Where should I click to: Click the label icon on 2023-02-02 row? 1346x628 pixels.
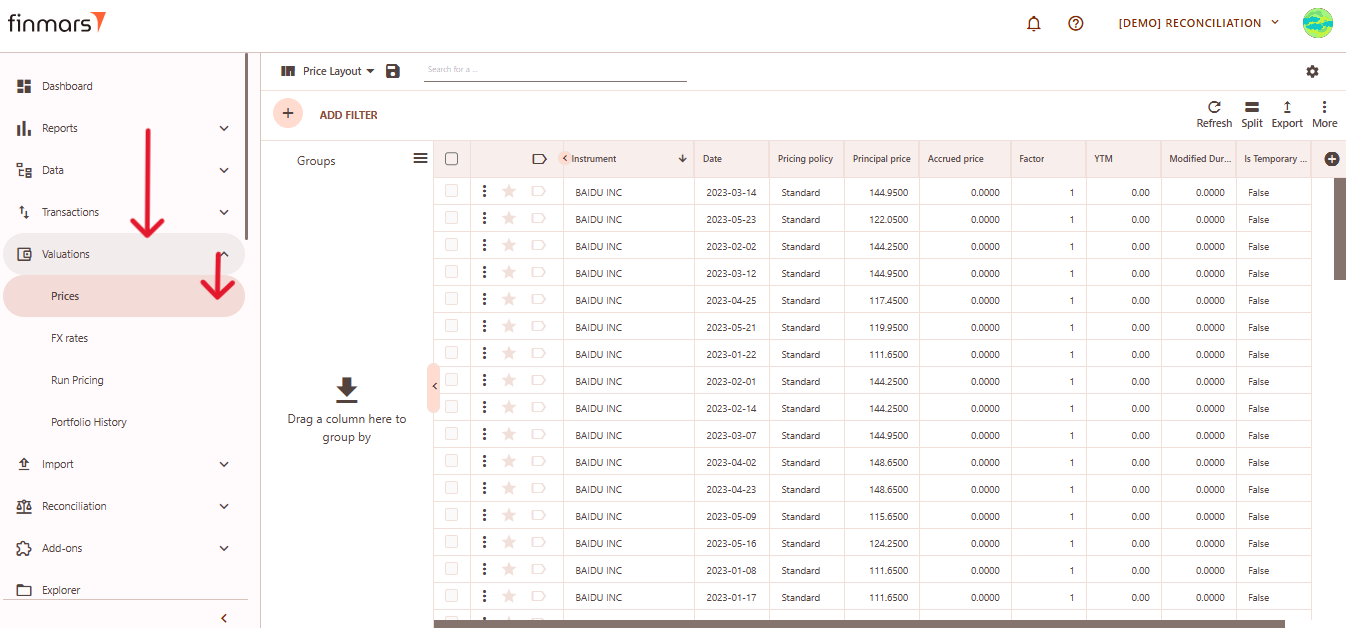538,246
